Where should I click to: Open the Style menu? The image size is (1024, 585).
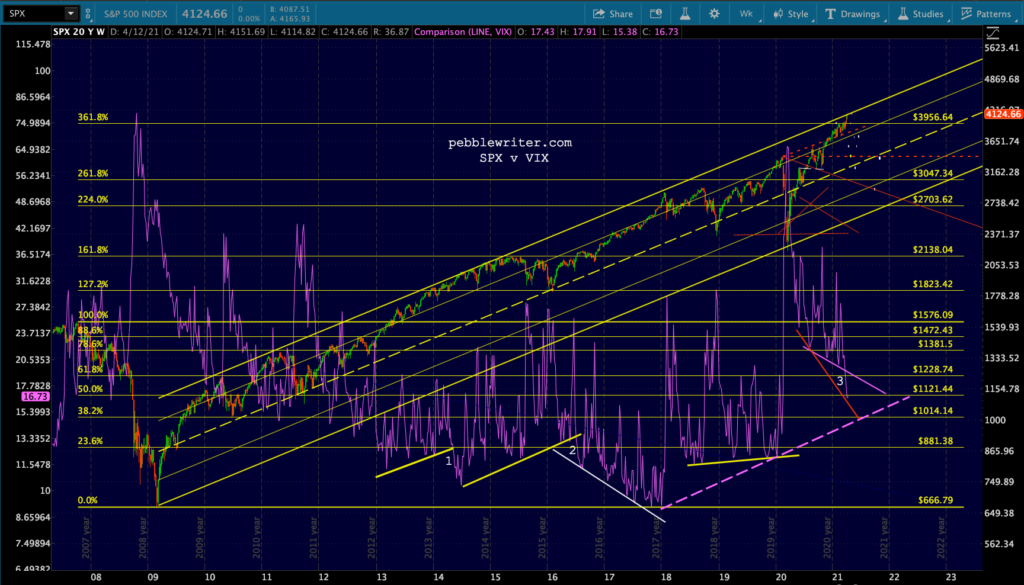click(788, 14)
